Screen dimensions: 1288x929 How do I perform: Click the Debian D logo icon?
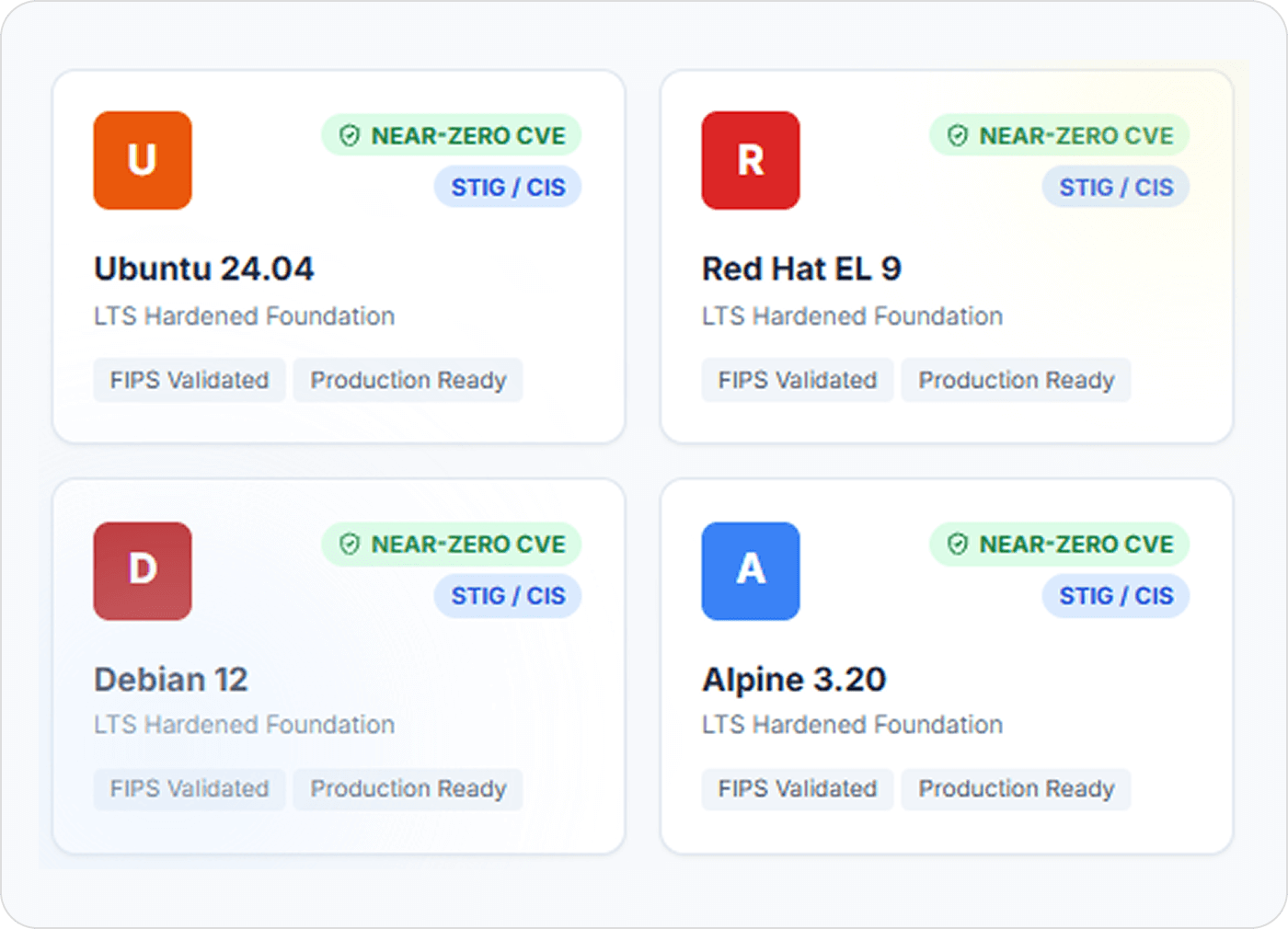tap(143, 570)
